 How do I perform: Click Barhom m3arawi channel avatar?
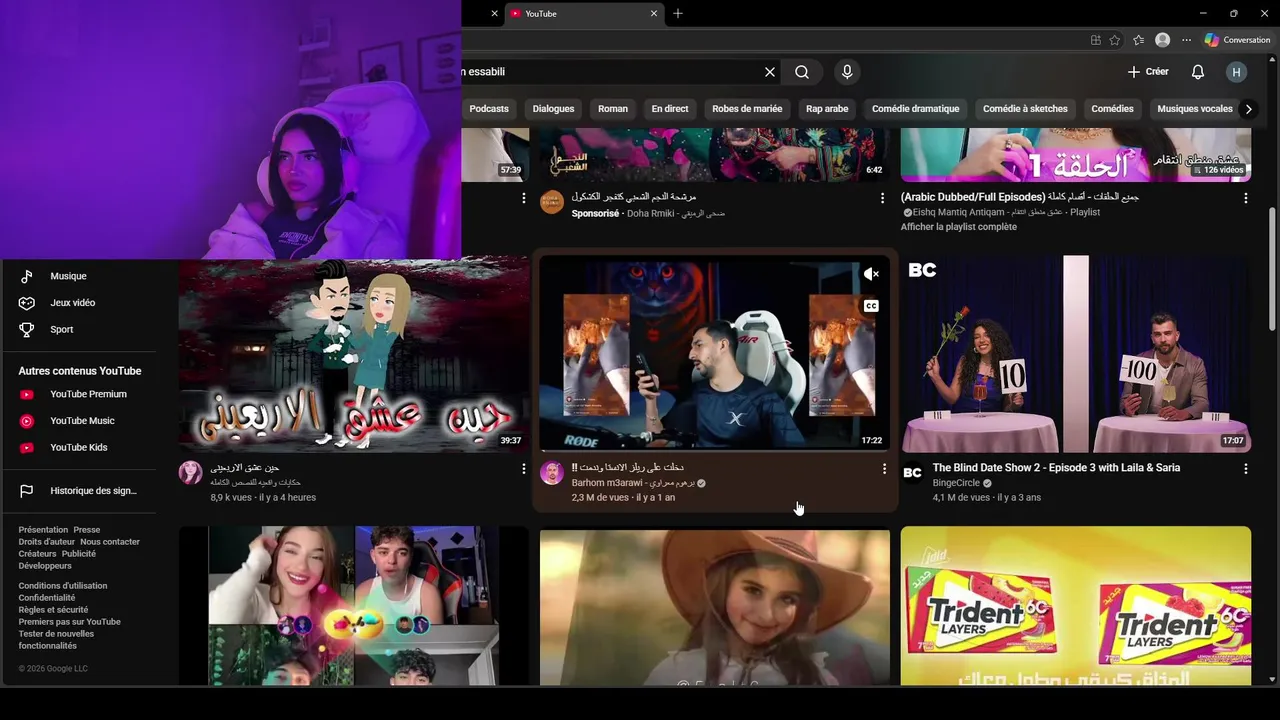coord(552,473)
